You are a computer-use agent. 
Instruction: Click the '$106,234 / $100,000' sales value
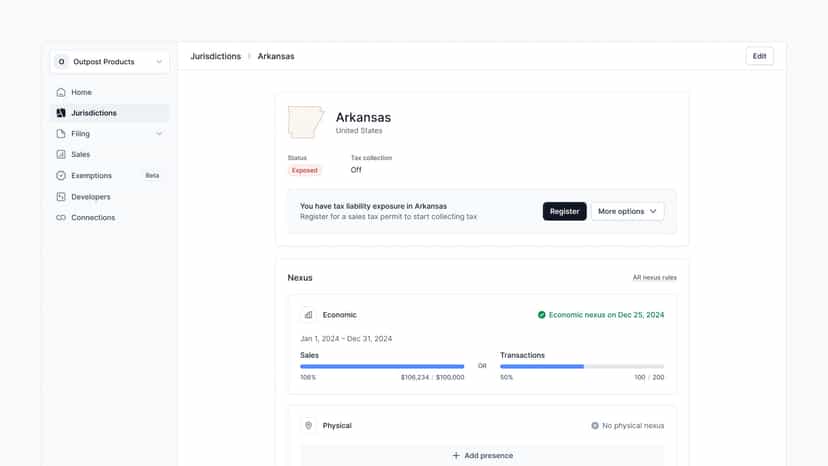pyautogui.click(x=432, y=377)
